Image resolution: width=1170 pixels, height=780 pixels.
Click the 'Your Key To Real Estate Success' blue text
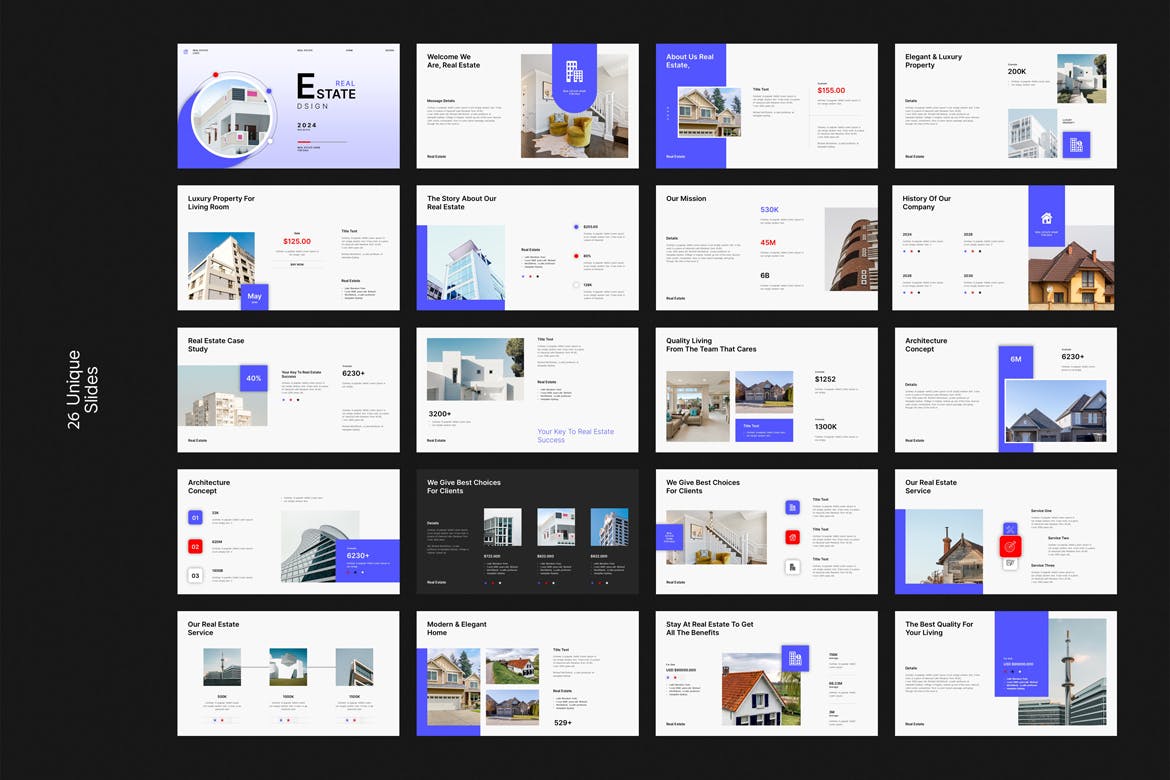[576, 436]
